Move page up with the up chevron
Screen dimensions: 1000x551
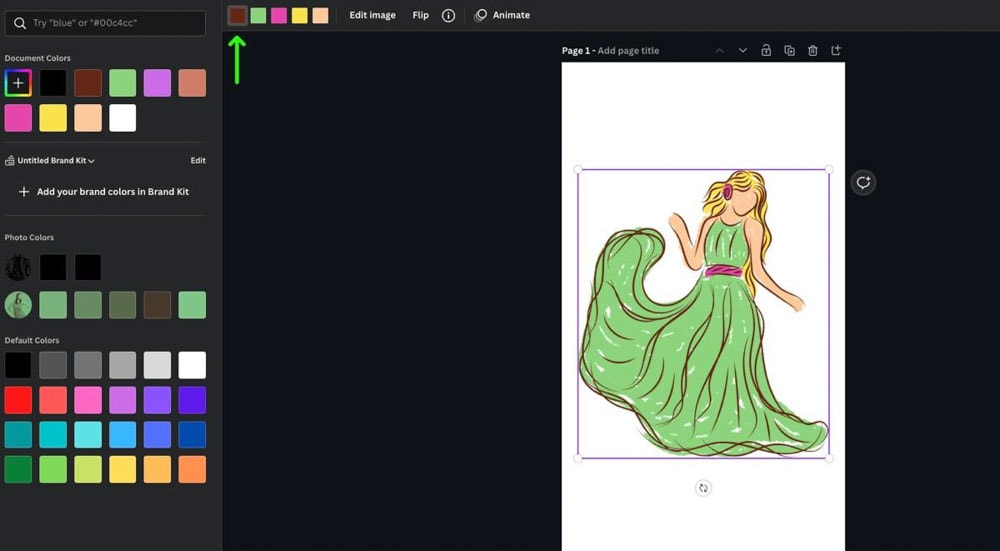(719, 51)
